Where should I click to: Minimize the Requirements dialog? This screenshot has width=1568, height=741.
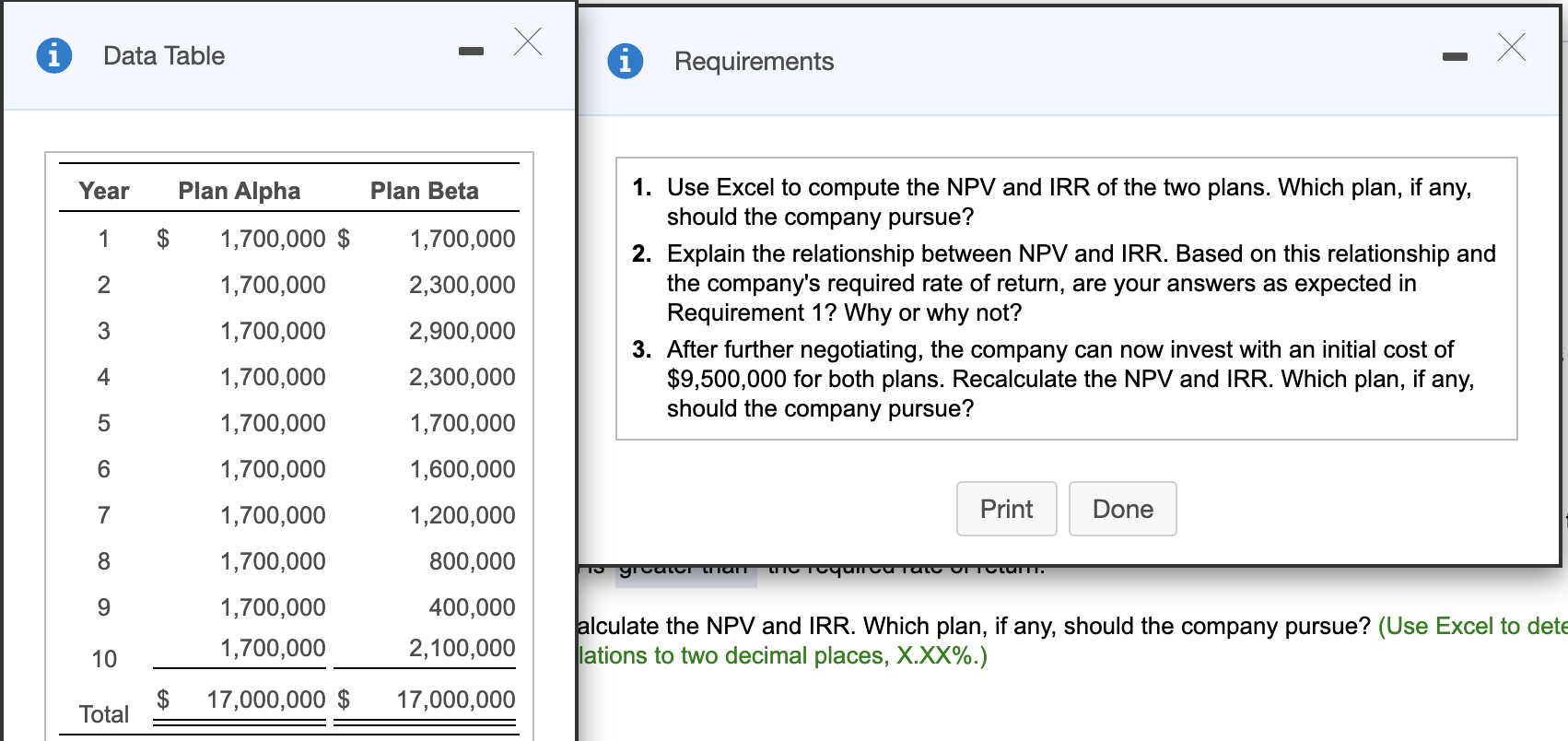coord(1455,57)
